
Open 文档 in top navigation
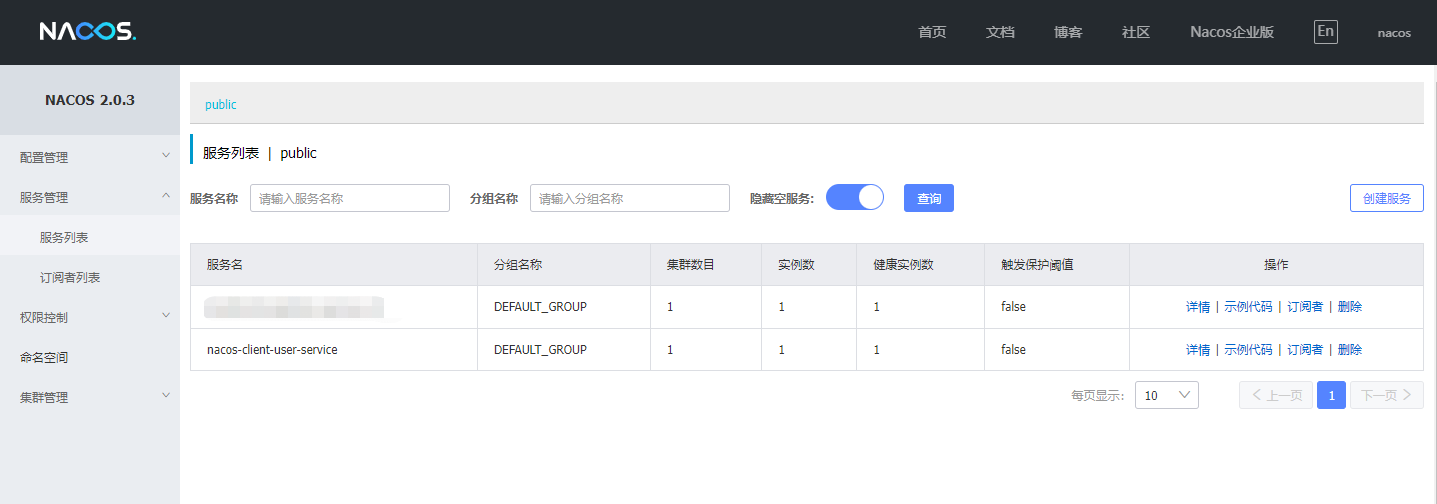pos(1000,32)
